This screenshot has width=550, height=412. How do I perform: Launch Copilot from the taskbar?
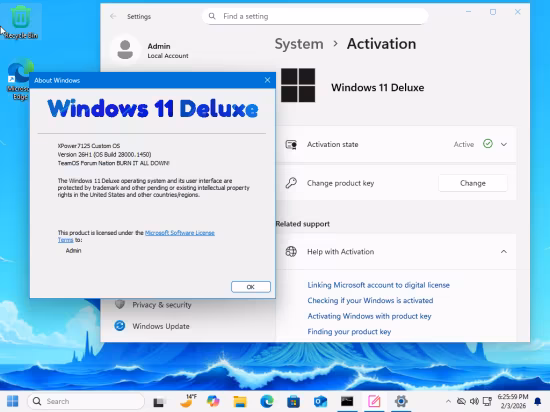(x=213, y=401)
